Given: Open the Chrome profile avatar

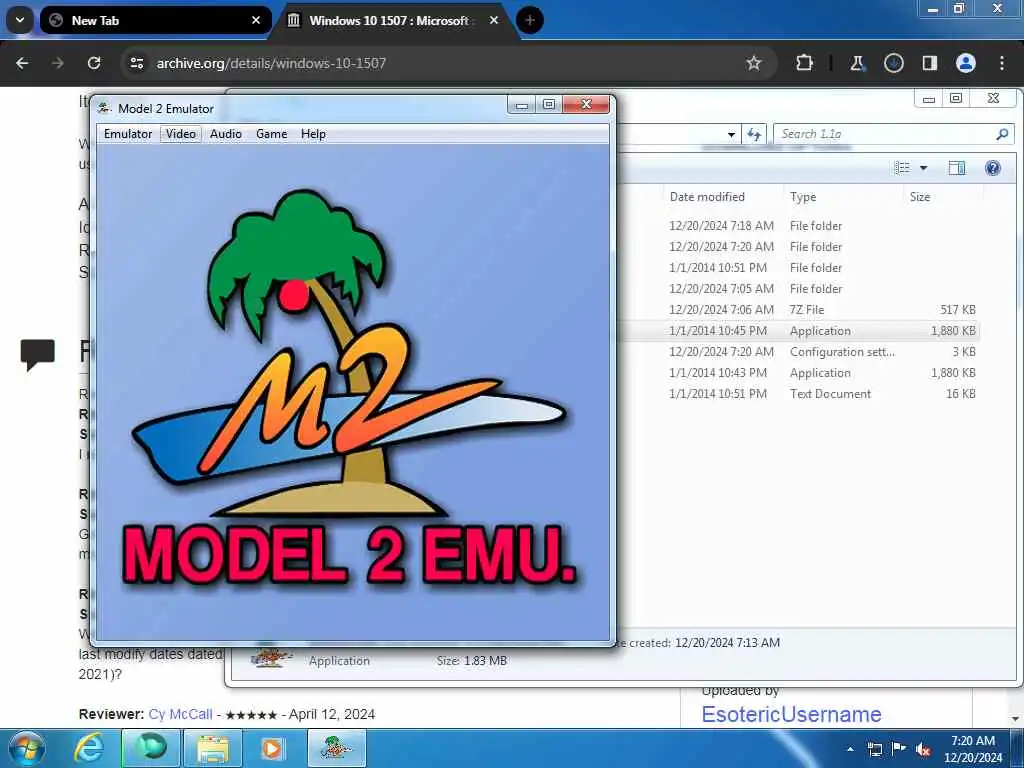Looking at the screenshot, I should coord(966,63).
